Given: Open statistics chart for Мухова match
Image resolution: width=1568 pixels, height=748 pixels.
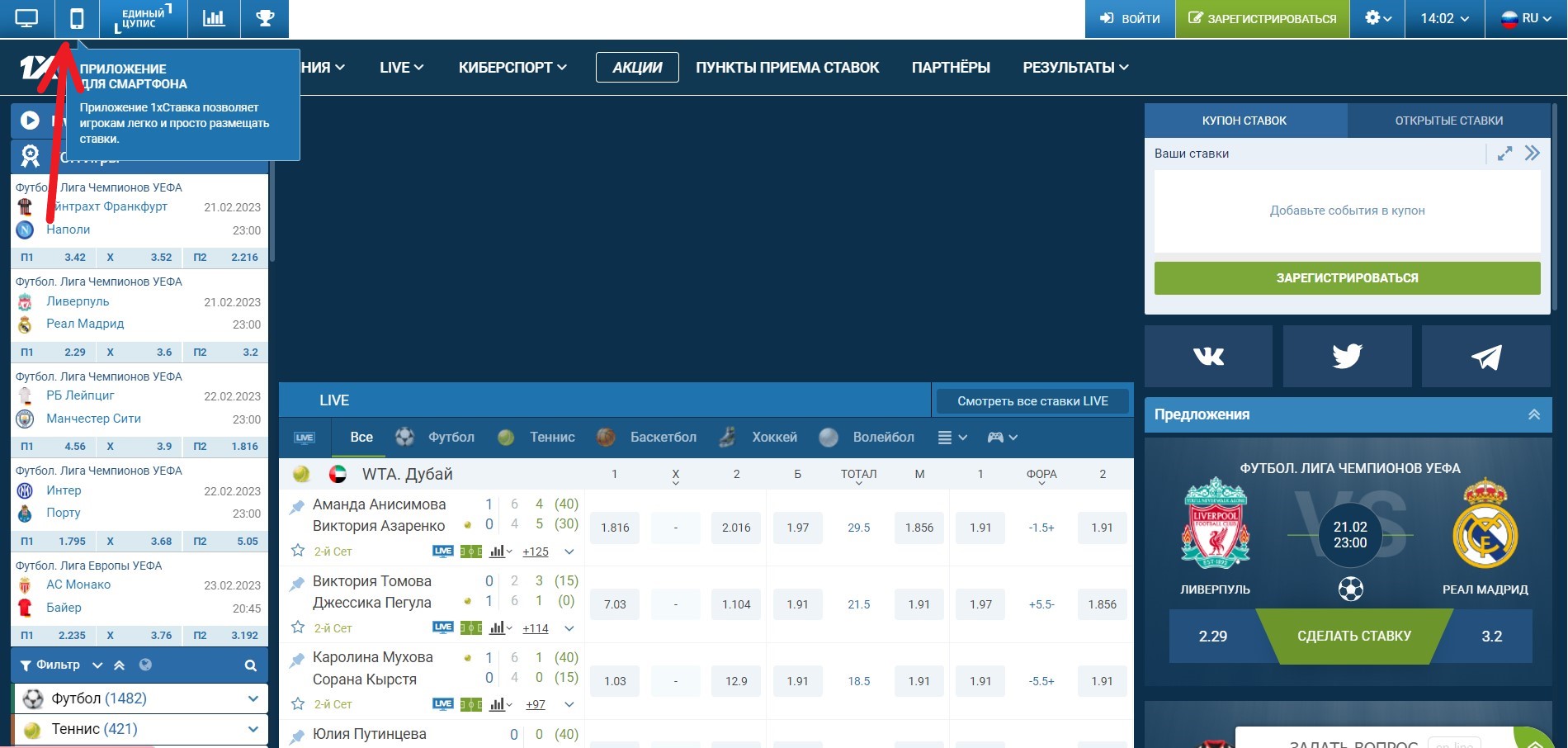Looking at the screenshot, I should [x=501, y=704].
